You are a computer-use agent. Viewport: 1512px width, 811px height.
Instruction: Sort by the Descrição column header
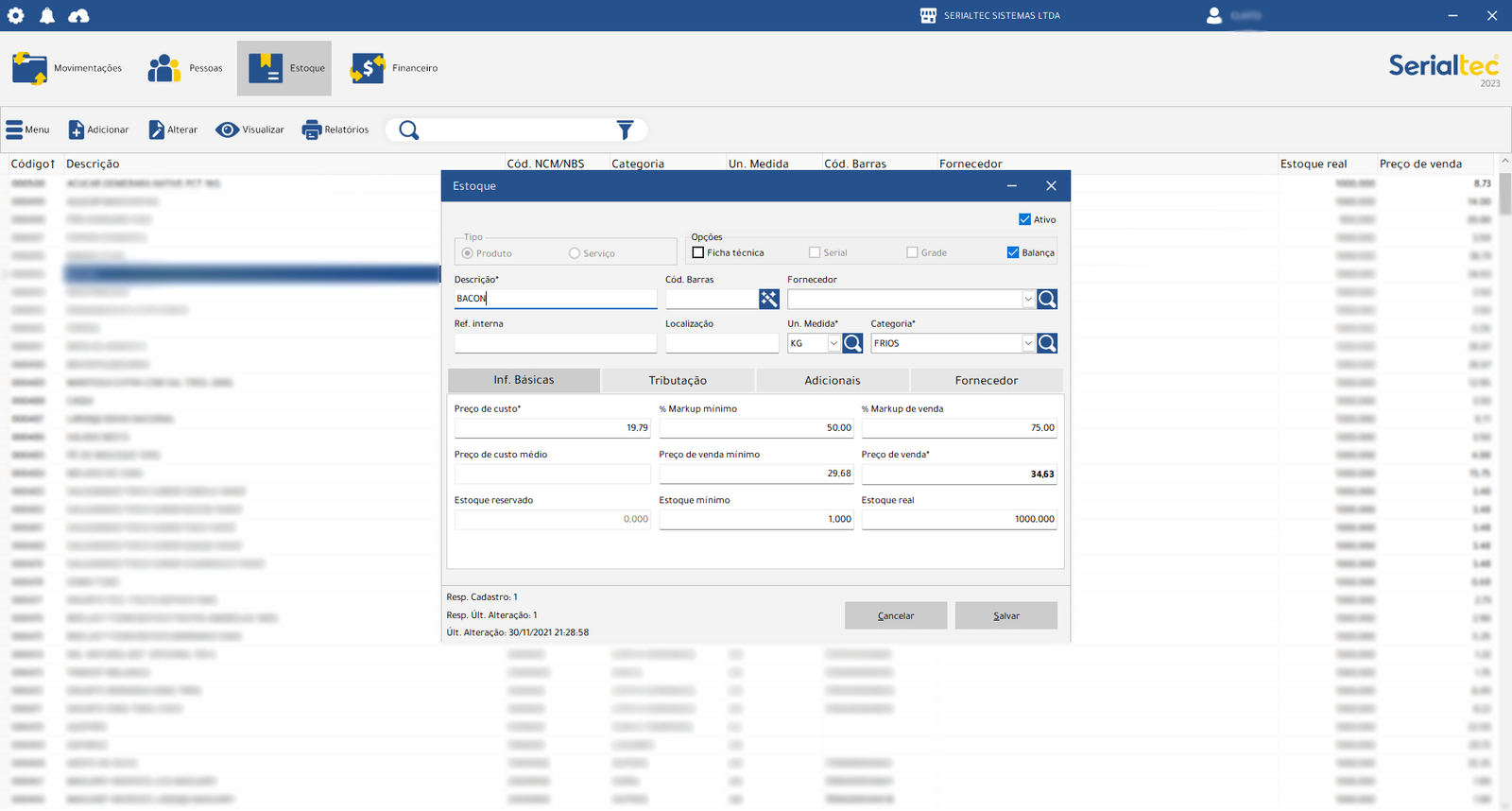[x=93, y=164]
